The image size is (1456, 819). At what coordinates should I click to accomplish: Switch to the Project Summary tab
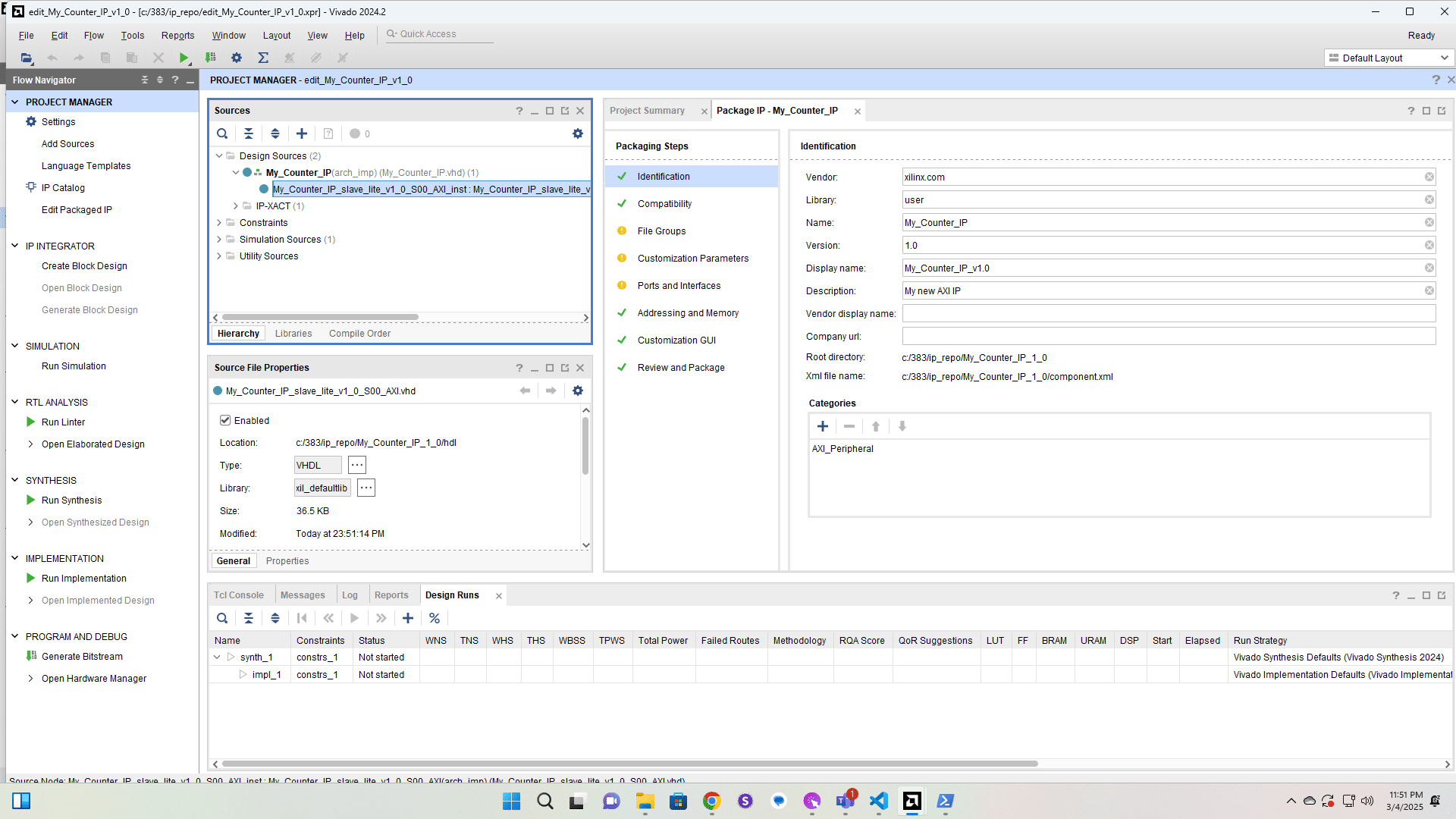pyautogui.click(x=648, y=110)
